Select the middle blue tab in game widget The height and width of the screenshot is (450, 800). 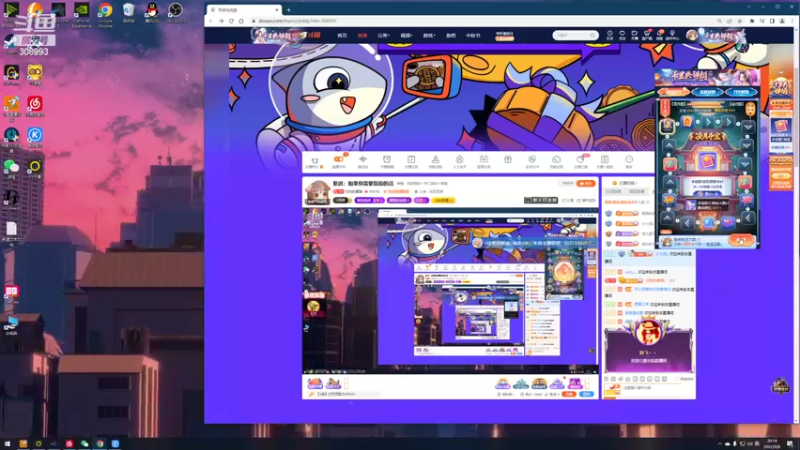(708, 92)
